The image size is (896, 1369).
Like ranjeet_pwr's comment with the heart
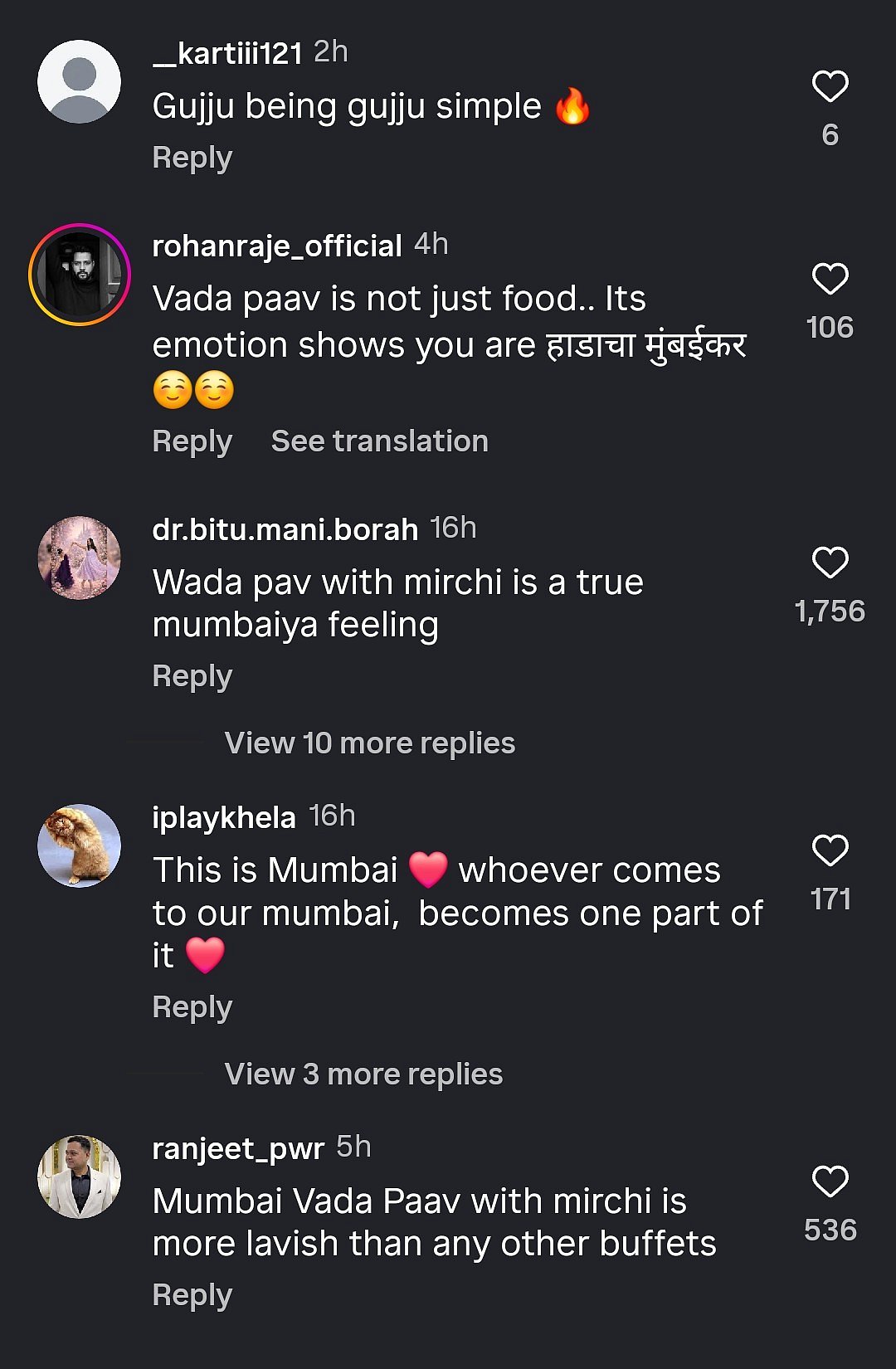point(830,1182)
